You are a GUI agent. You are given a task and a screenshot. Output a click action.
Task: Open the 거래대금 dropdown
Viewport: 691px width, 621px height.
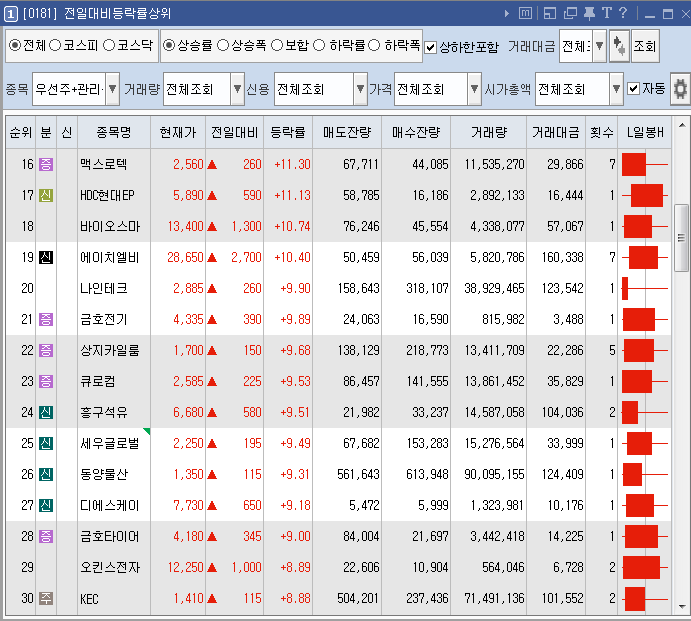[x=599, y=46]
